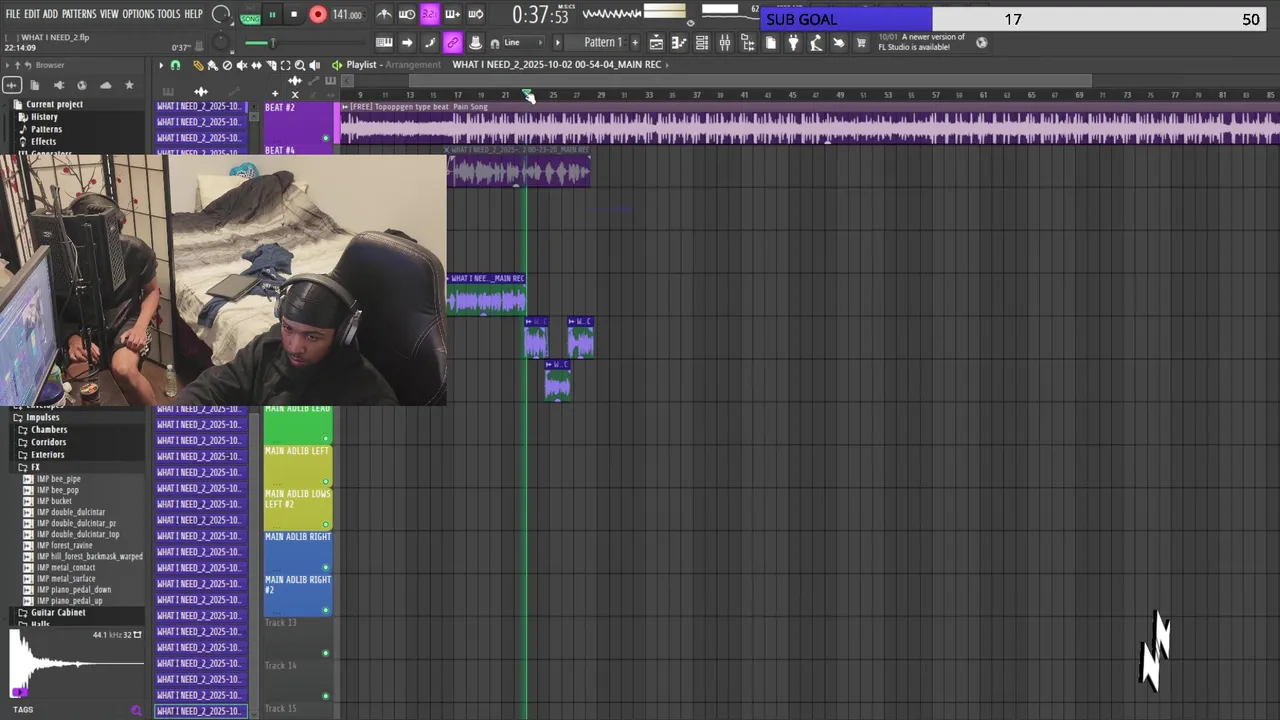Disable multilink to controllers
Screen dimensions: 1280x720
click(x=453, y=43)
